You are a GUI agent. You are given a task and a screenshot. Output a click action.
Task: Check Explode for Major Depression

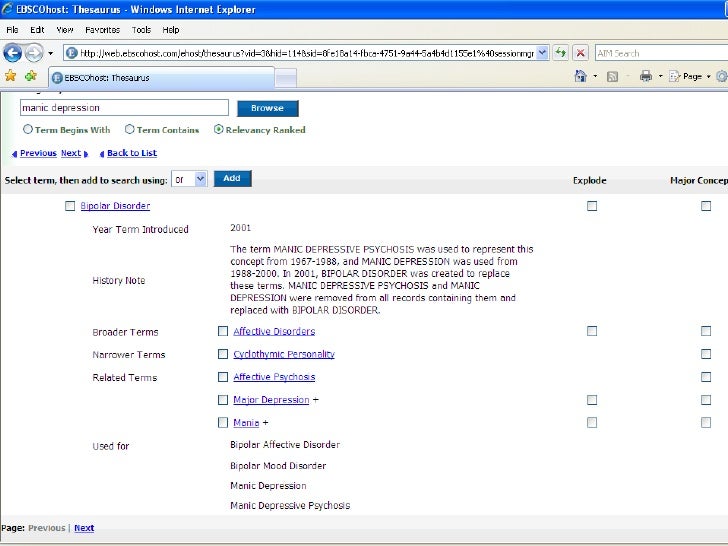point(592,400)
